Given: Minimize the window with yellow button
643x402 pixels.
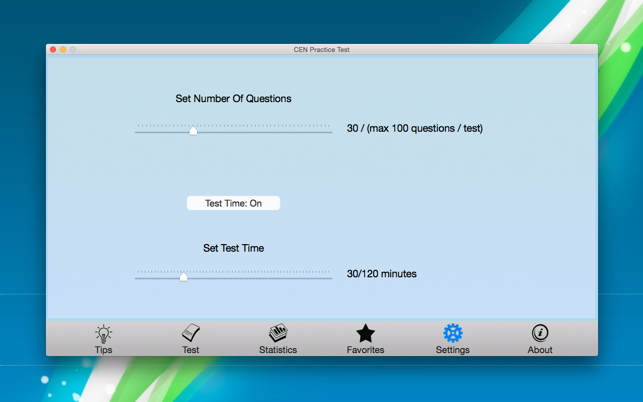Looking at the screenshot, I should click(63, 50).
